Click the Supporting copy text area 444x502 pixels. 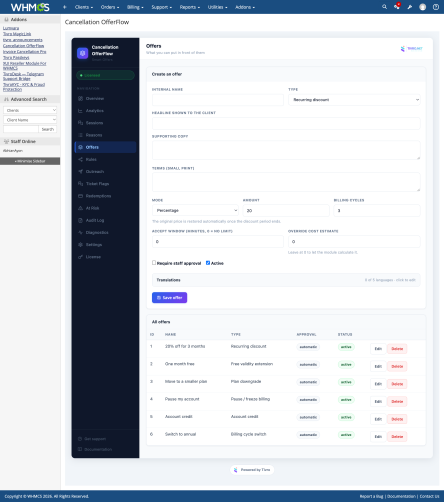(x=286, y=150)
